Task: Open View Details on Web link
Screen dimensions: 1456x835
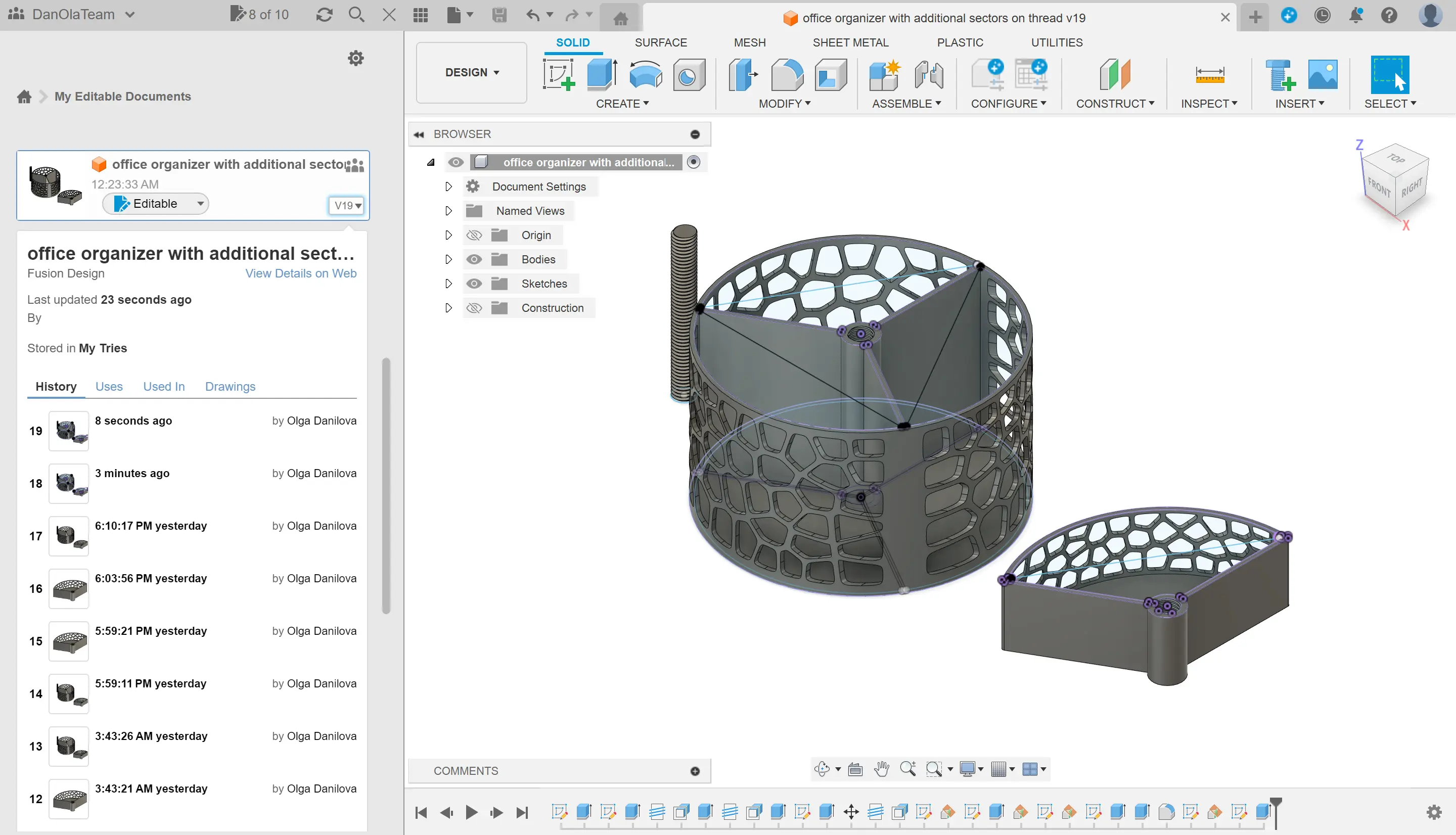Action: coord(300,273)
